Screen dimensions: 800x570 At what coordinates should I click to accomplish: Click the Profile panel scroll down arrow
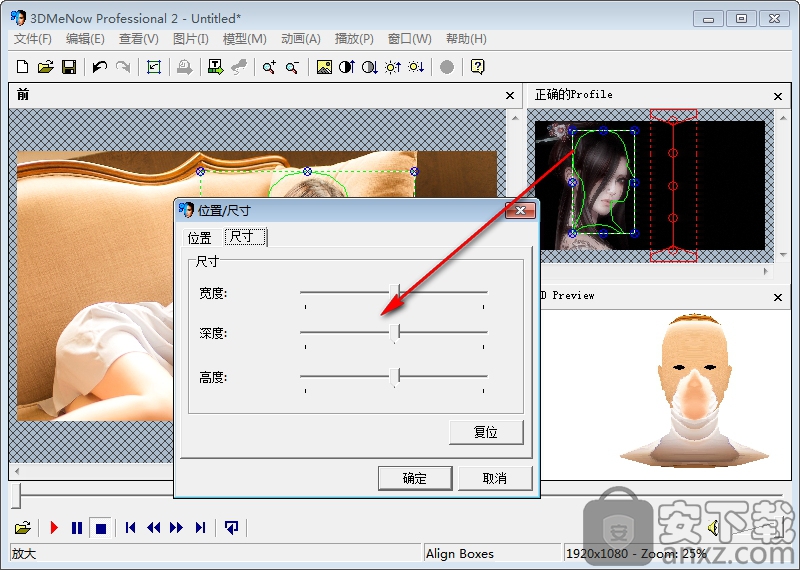[783, 255]
